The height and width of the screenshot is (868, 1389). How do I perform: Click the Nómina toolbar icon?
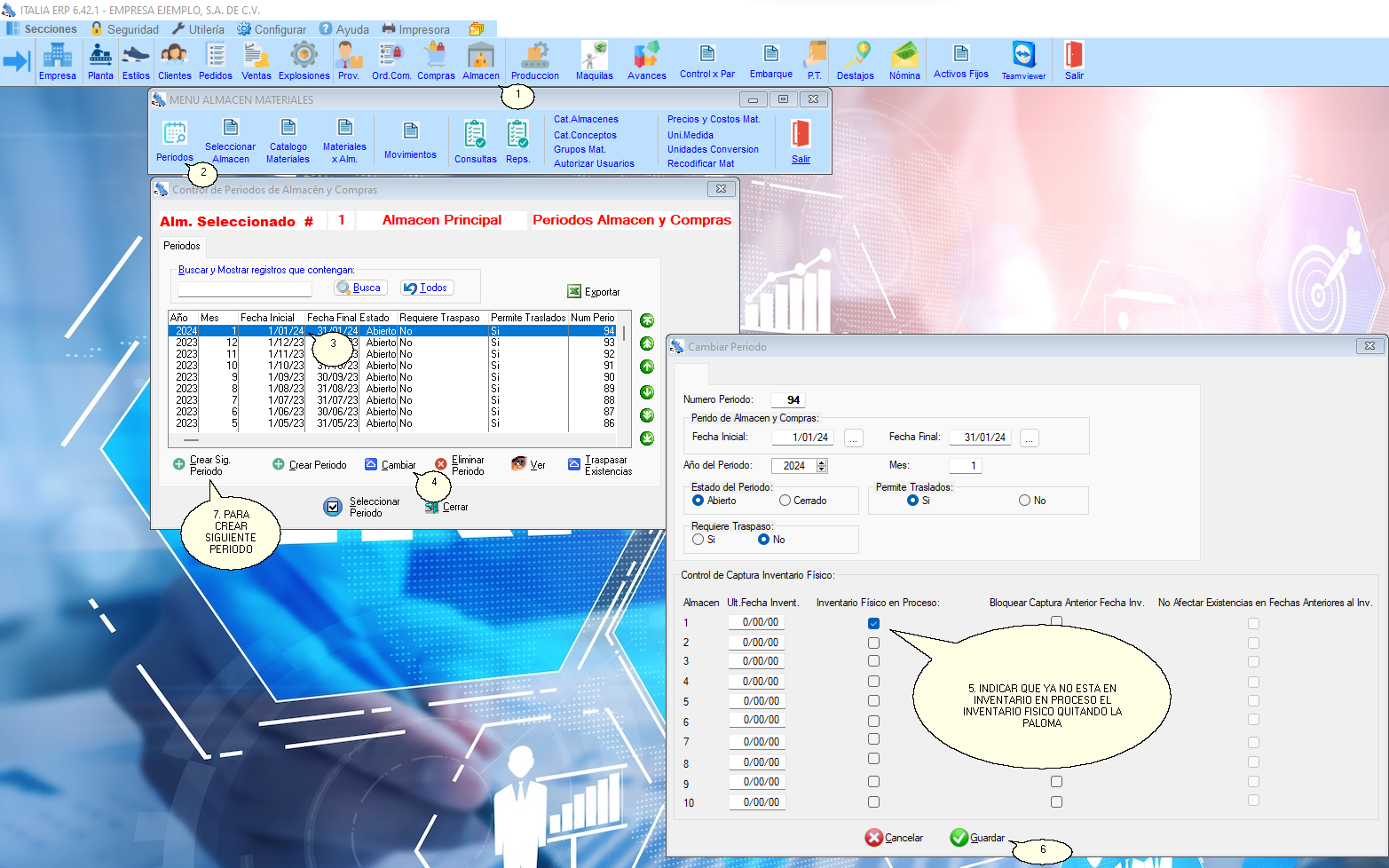point(904,60)
